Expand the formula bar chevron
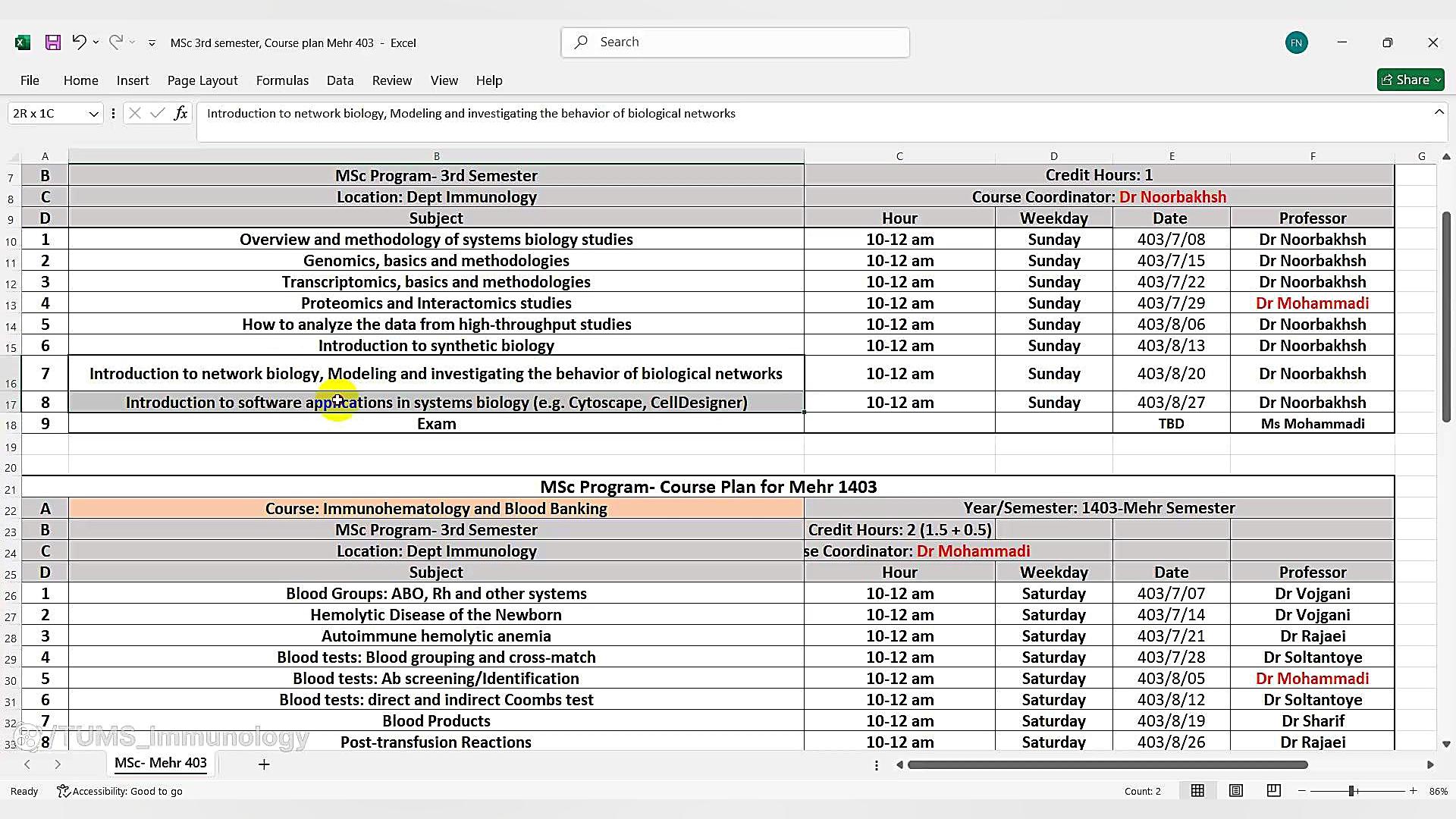 coord(1439,112)
